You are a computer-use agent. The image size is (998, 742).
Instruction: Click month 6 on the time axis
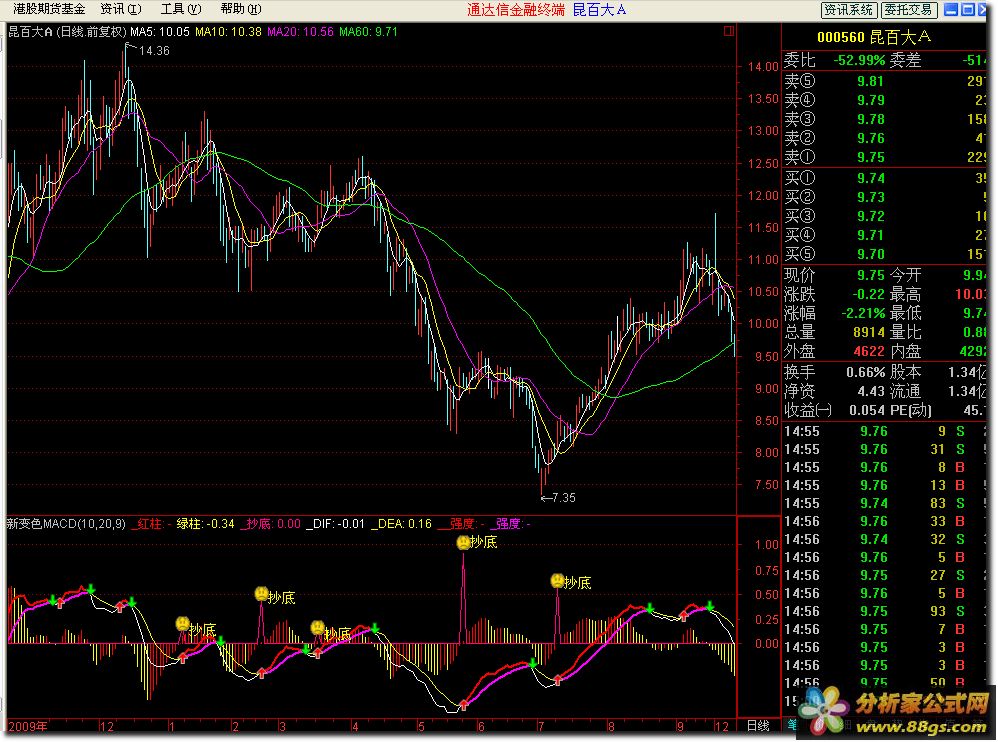[481, 726]
